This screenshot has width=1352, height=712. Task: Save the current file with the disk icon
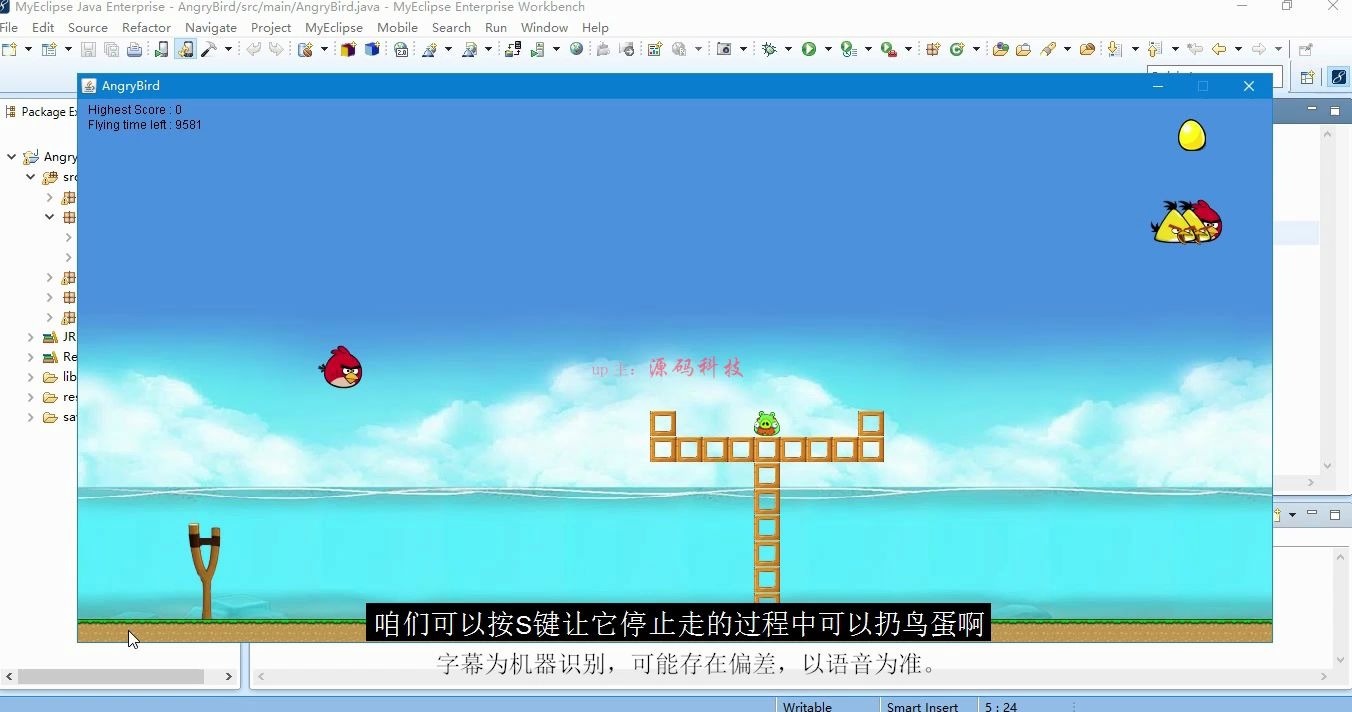pos(87,48)
